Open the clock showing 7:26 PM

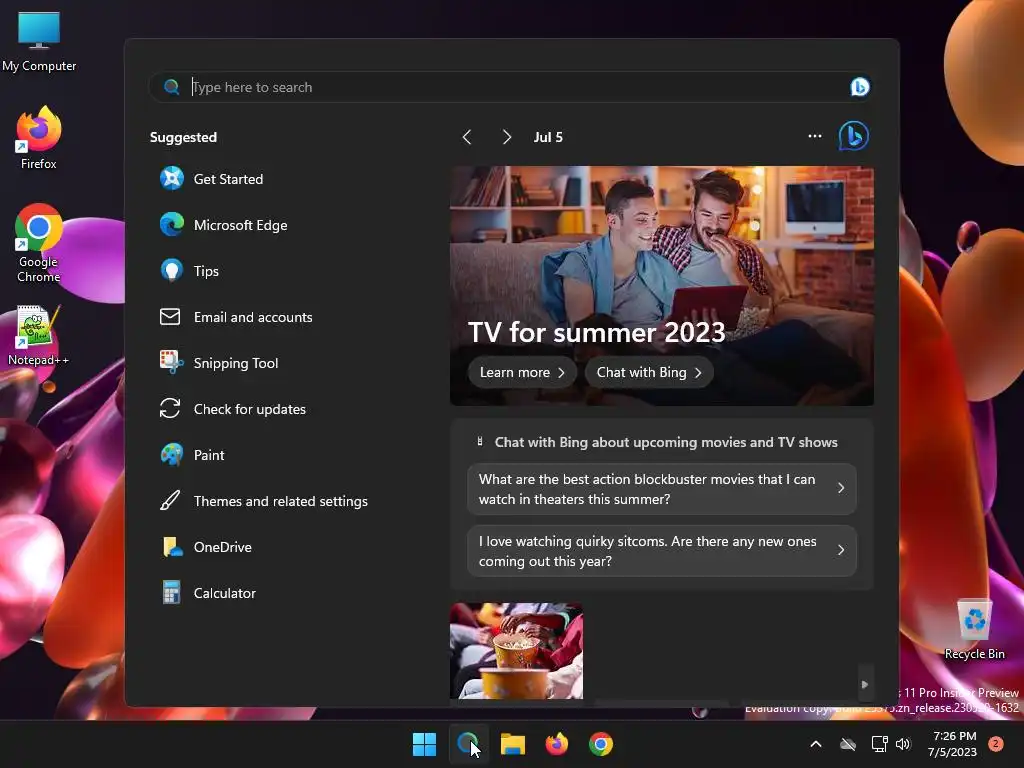click(x=953, y=744)
